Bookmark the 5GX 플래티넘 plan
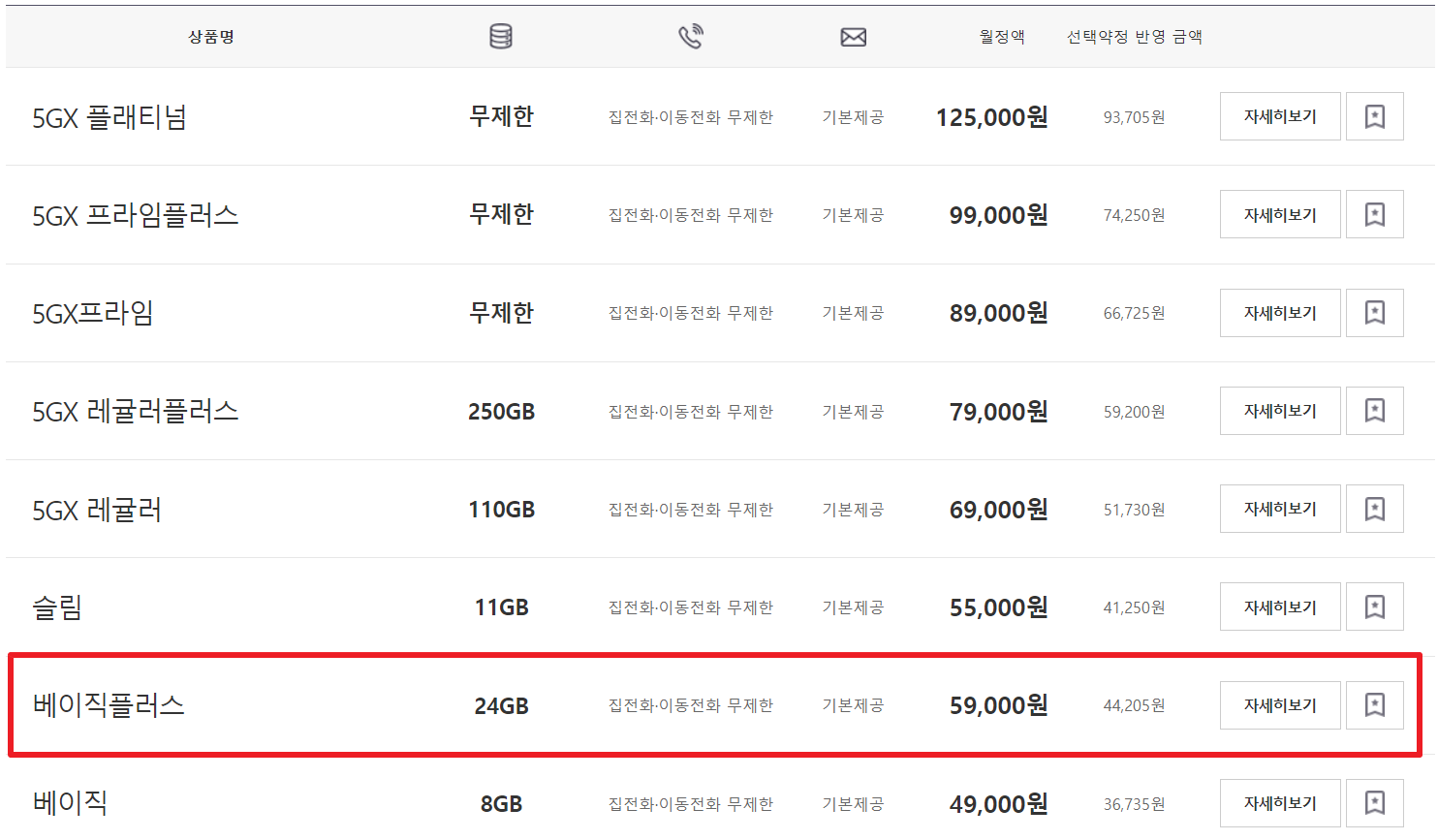Image resolution: width=1438 pixels, height=840 pixels. tap(1375, 115)
